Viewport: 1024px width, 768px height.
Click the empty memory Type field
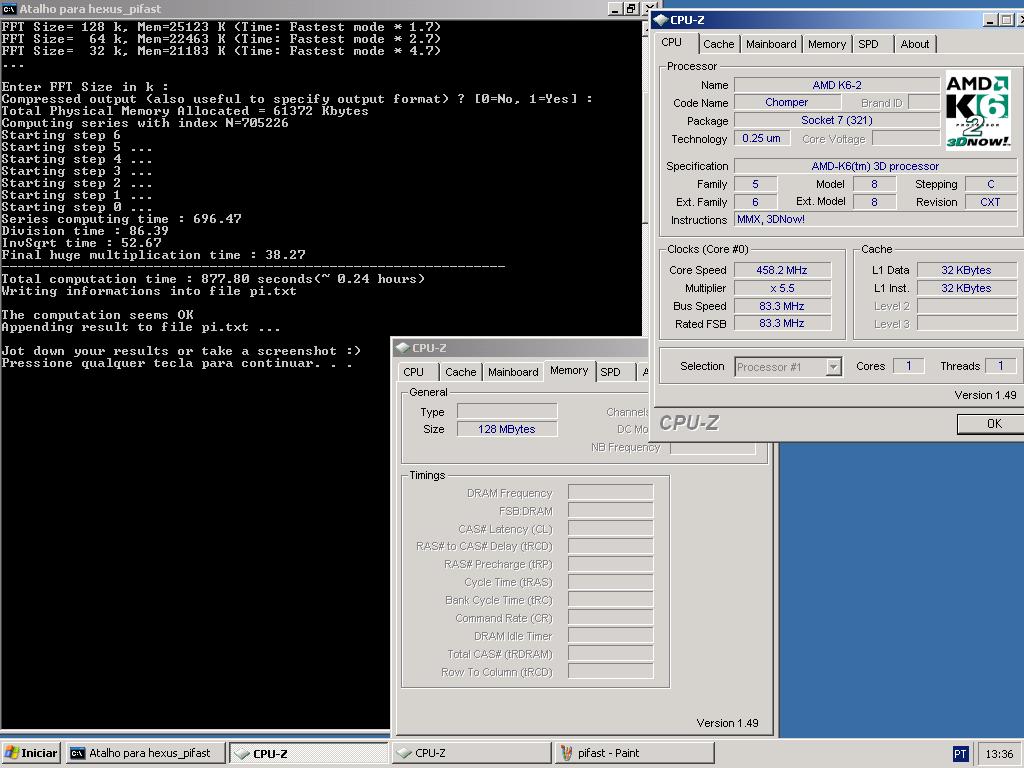coord(507,411)
